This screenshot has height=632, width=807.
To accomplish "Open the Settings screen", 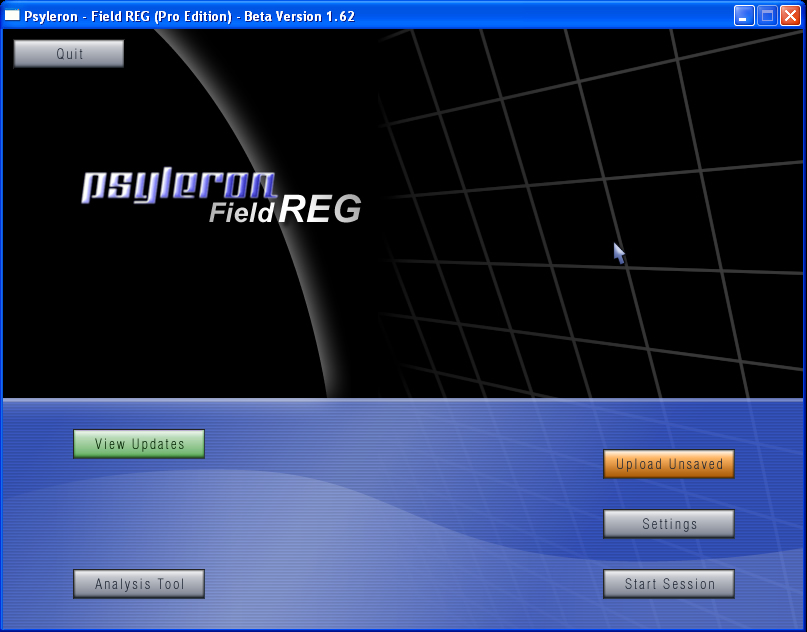I will [x=669, y=523].
